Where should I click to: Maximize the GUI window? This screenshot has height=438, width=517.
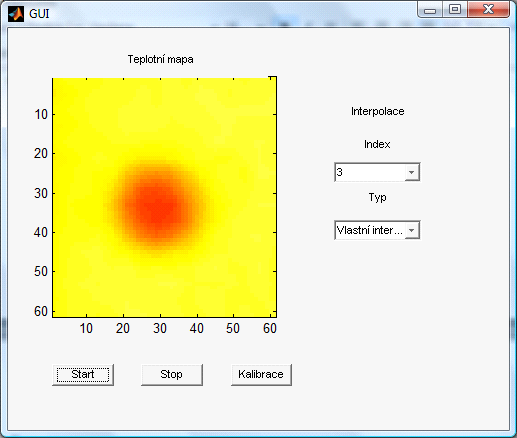pyautogui.click(x=455, y=9)
